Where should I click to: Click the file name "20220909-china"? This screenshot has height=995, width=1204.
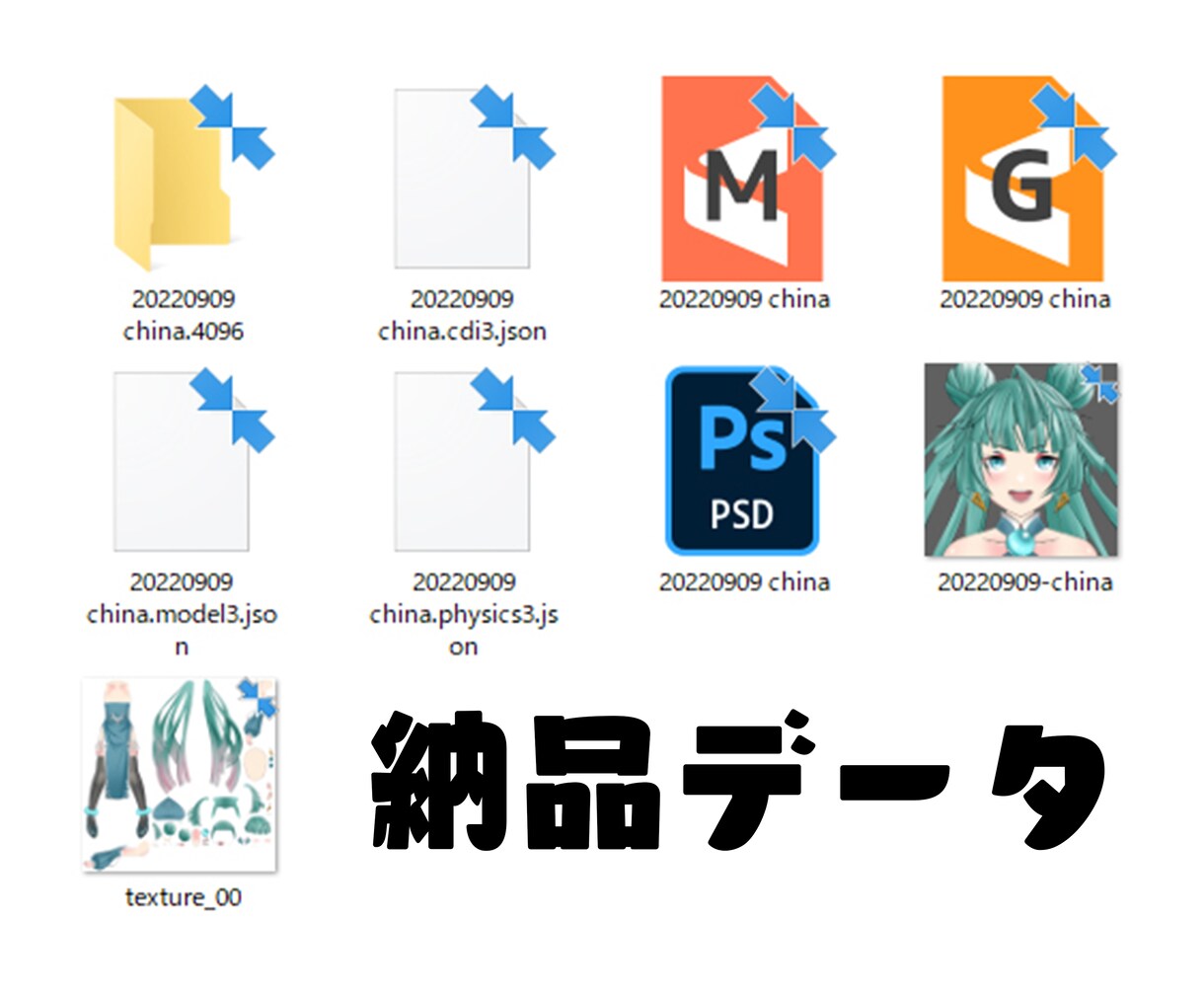(x=1025, y=582)
